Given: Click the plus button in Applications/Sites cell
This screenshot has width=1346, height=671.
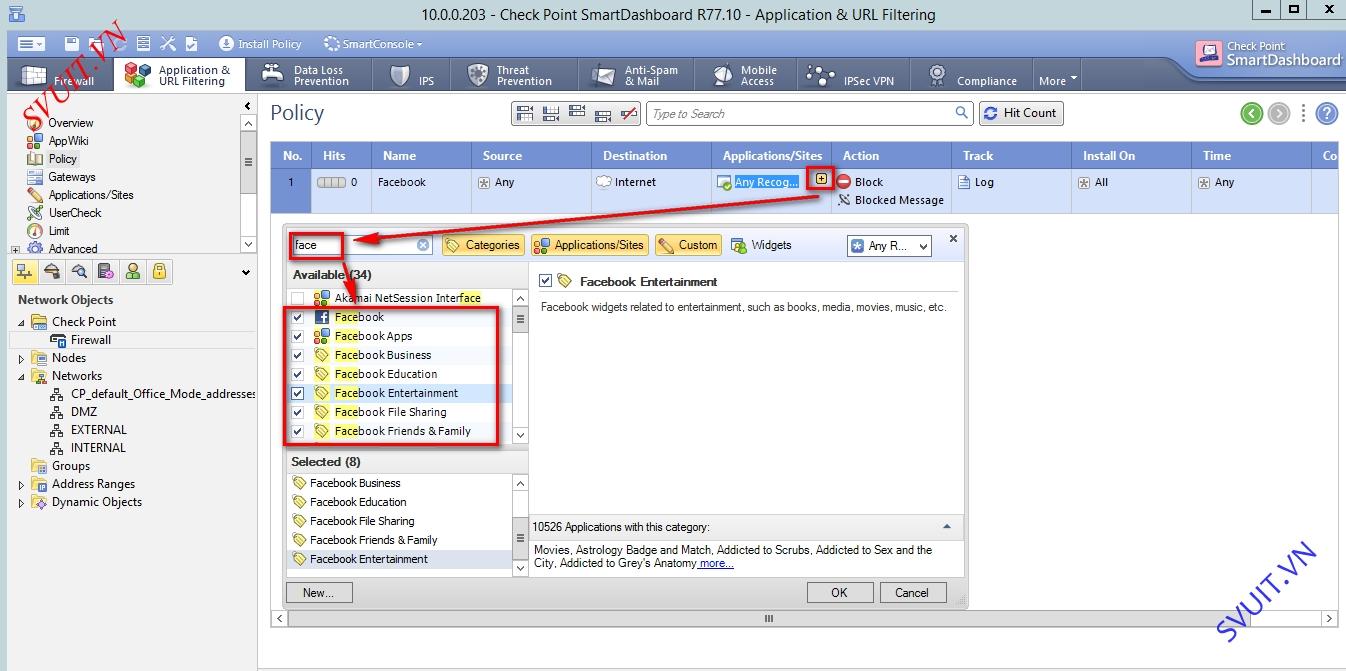Looking at the screenshot, I should point(821,179).
